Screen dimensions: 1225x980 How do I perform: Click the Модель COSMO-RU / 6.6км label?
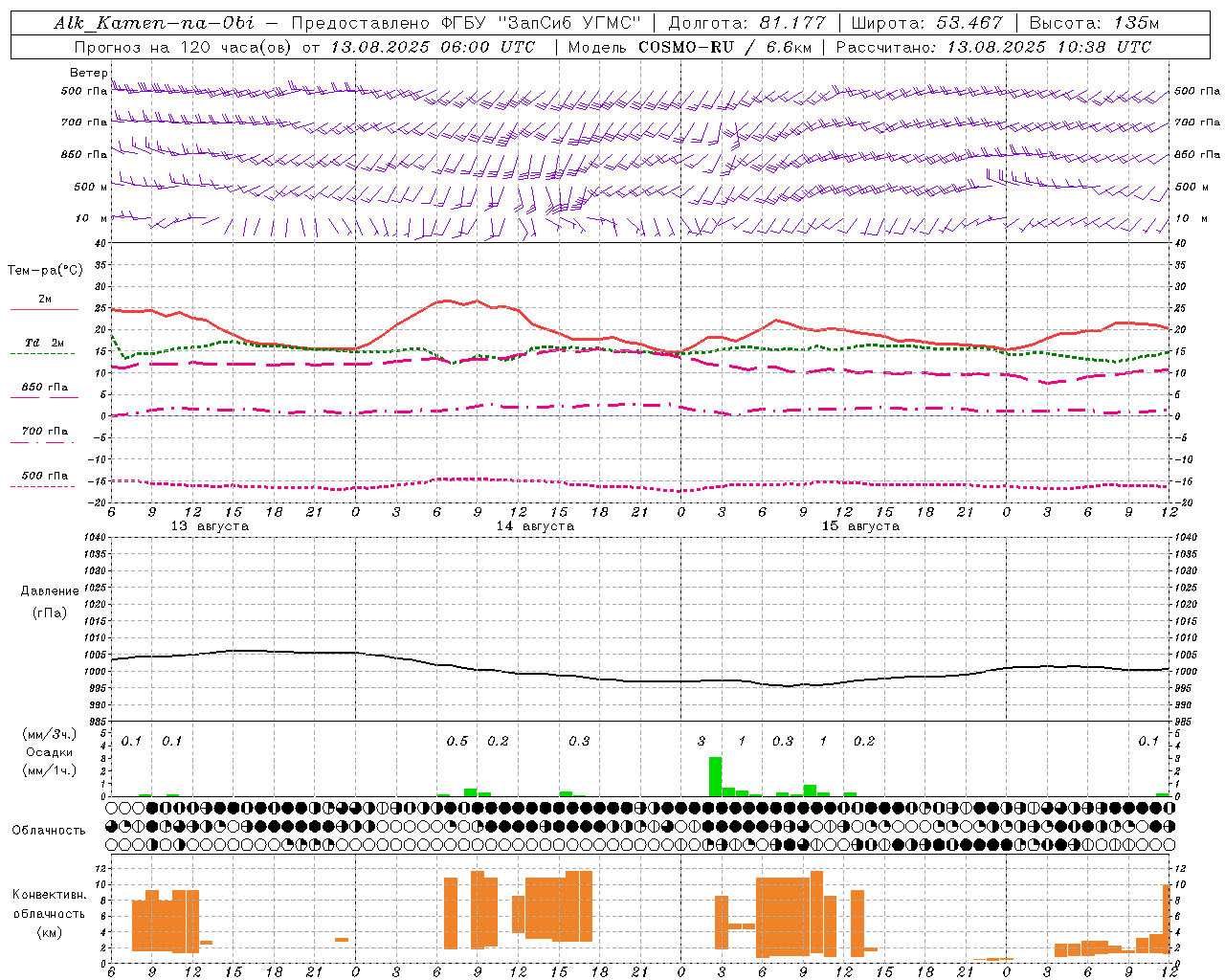691,47
